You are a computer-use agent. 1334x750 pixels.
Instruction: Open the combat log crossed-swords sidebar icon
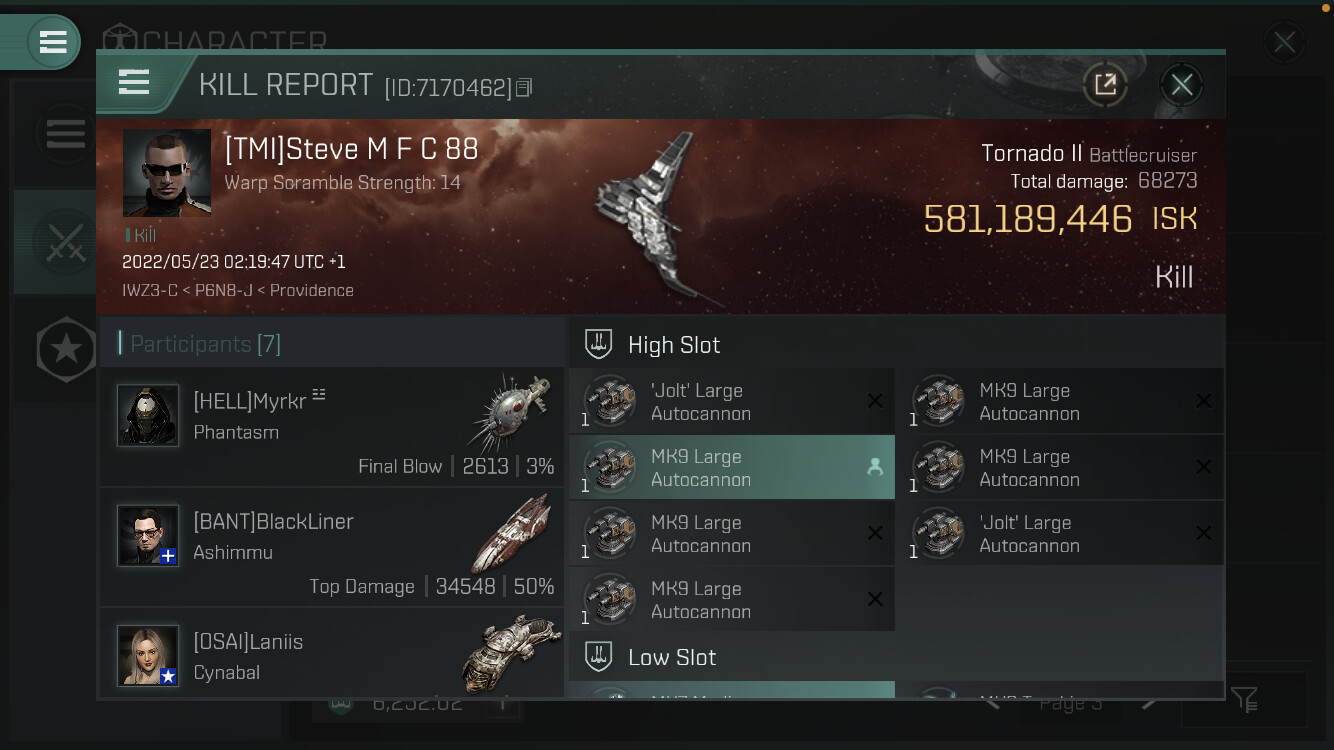[x=66, y=242]
